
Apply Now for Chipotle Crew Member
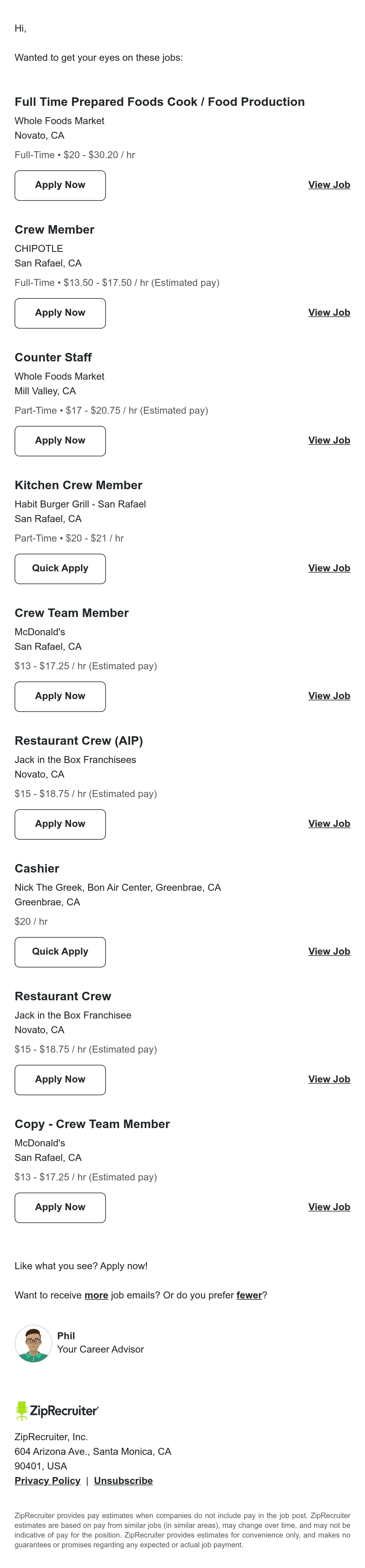click(60, 313)
